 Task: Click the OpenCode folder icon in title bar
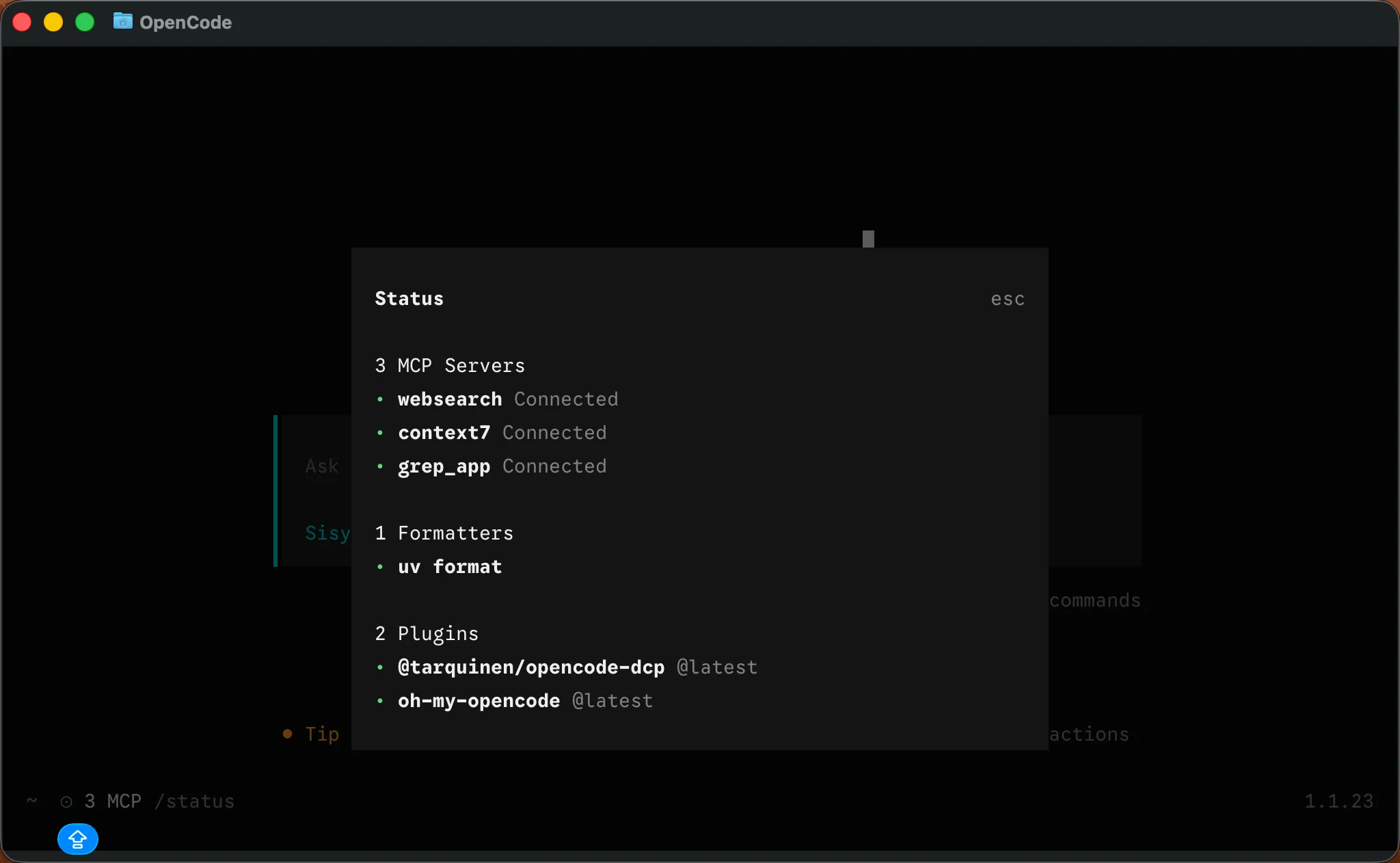tap(122, 21)
